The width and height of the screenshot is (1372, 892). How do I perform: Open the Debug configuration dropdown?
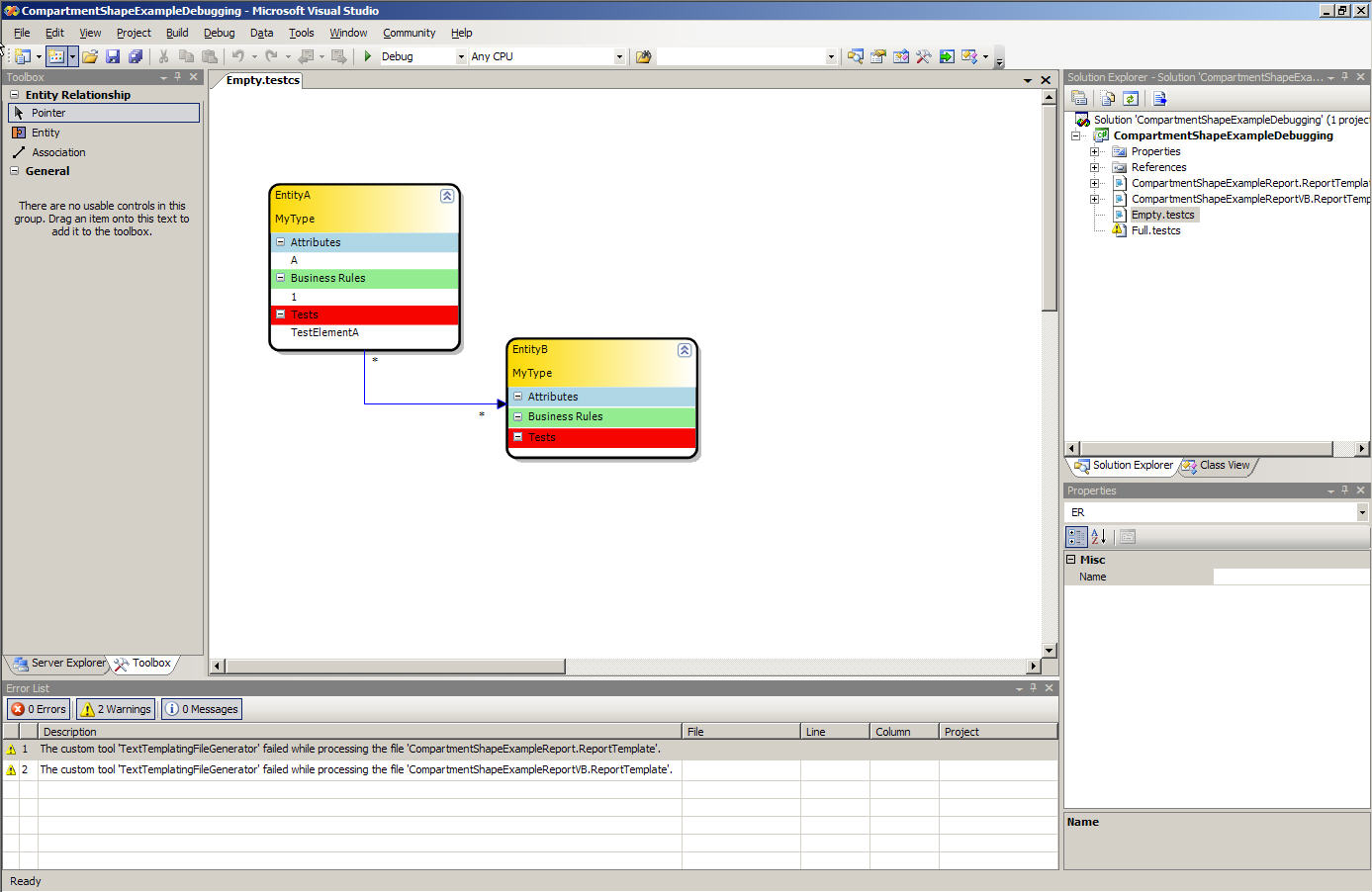click(461, 57)
